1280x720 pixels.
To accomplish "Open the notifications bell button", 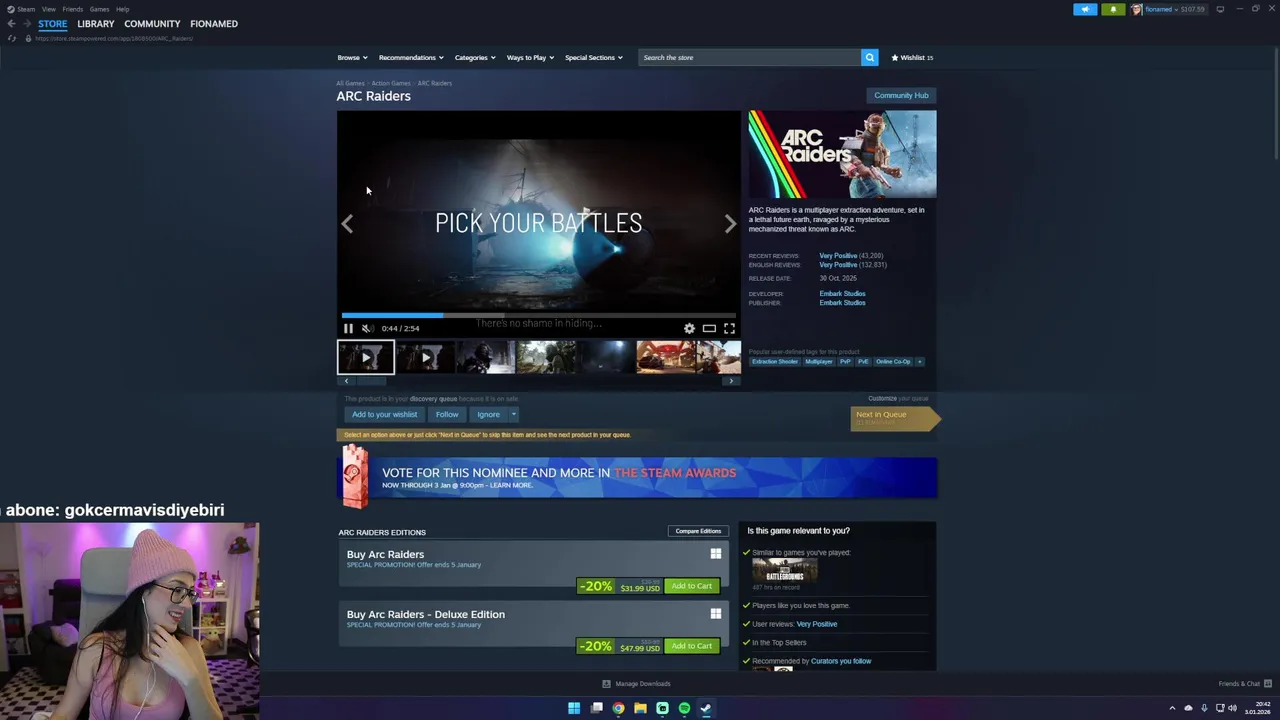I will [1113, 9].
